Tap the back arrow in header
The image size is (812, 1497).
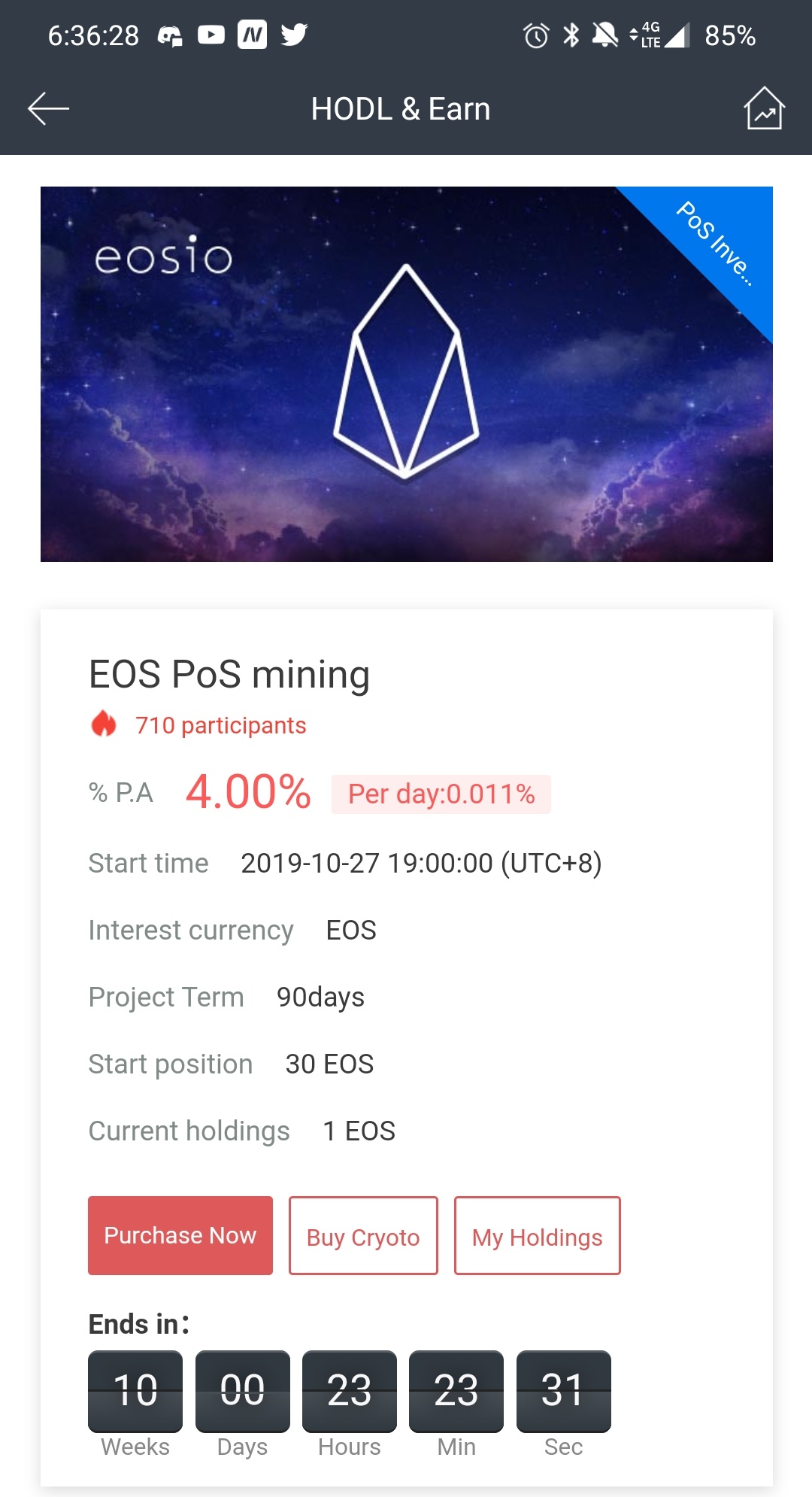point(48,109)
